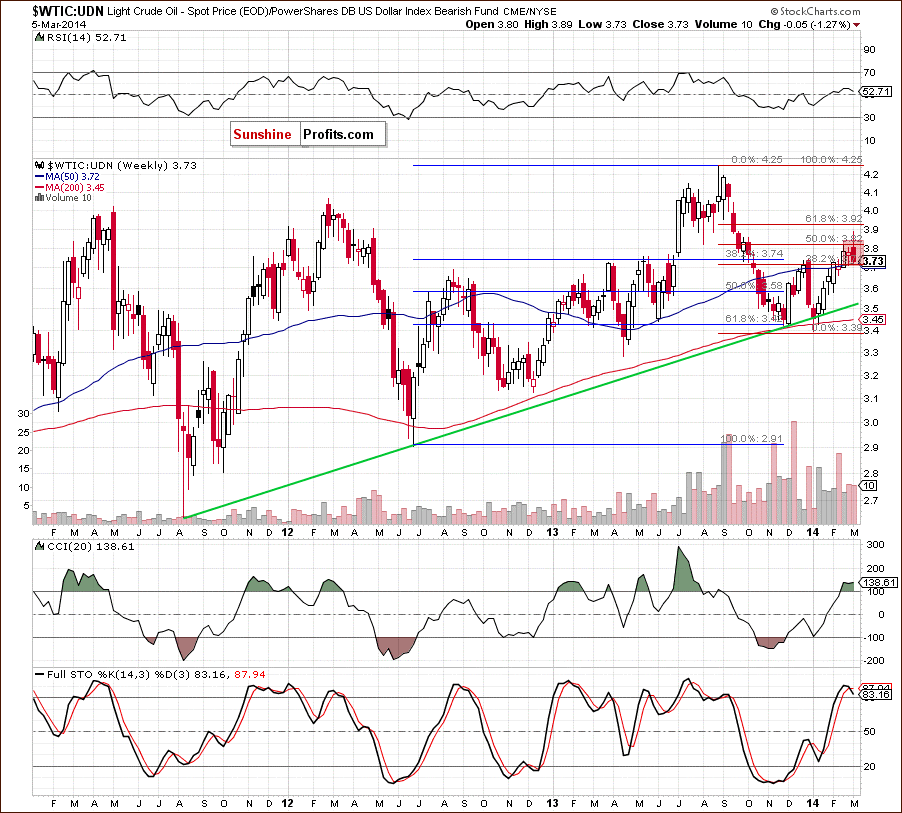902x813 pixels.
Task: Click the date label 5-Mar-2014
Action: click(x=59, y=24)
